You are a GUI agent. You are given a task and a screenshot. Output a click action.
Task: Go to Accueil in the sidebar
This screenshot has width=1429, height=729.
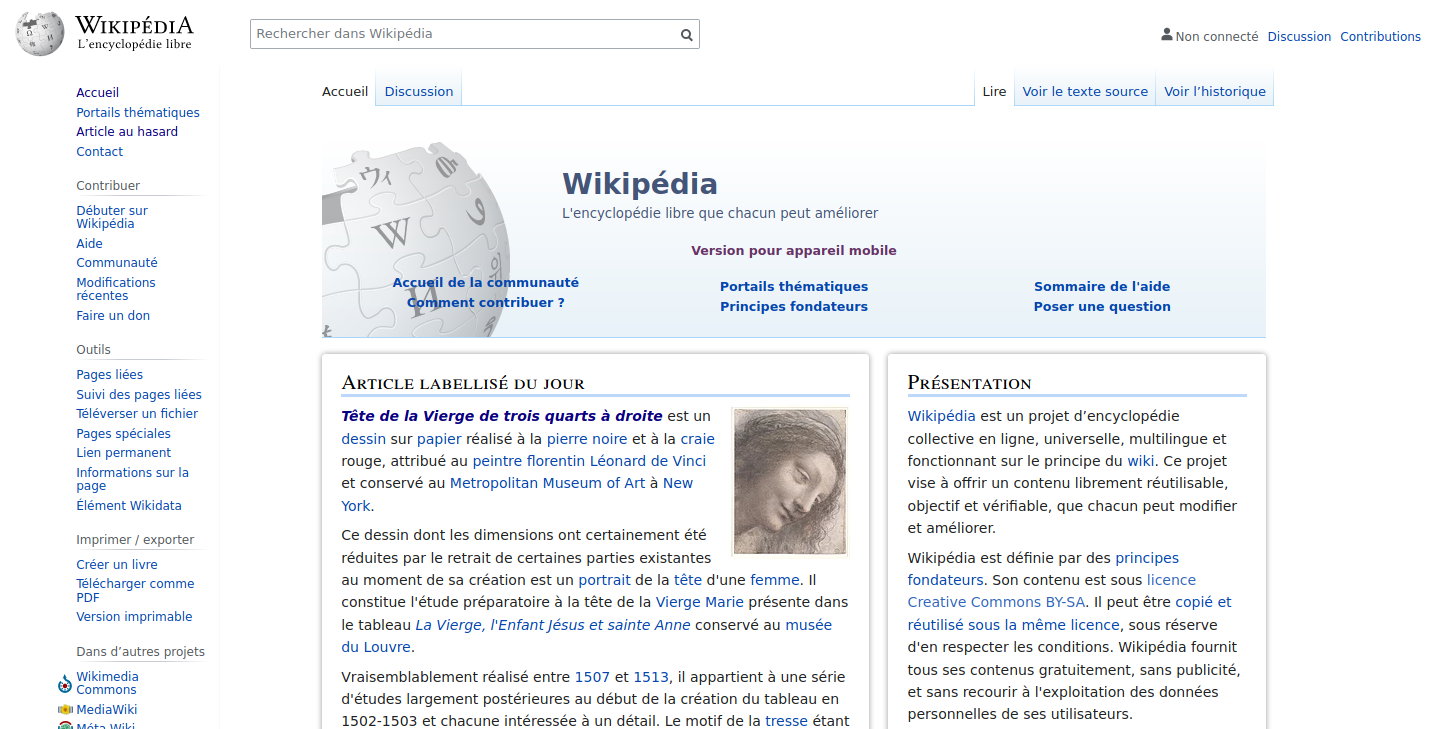[98, 93]
